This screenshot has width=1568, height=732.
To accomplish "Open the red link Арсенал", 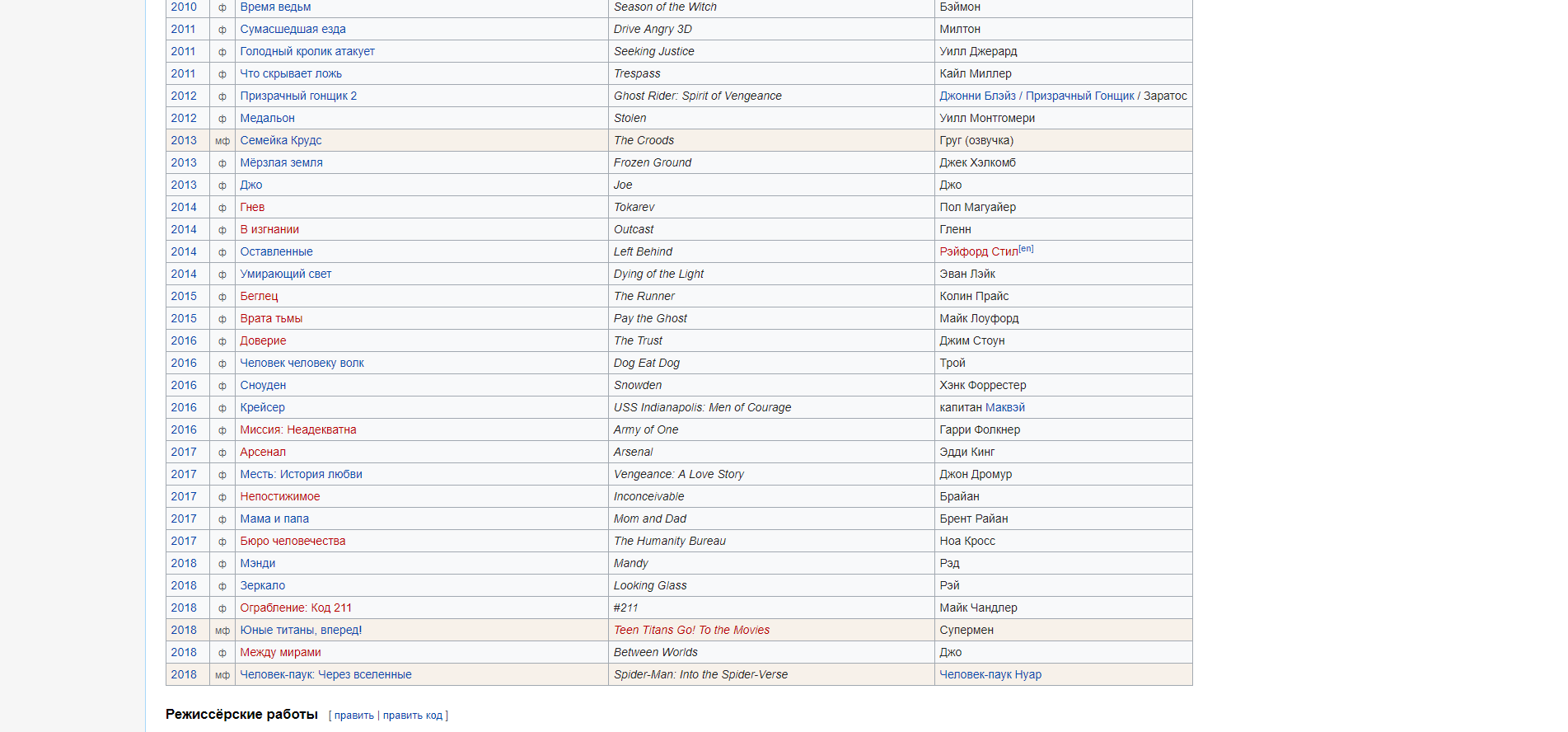I will pyautogui.click(x=263, y=452).
